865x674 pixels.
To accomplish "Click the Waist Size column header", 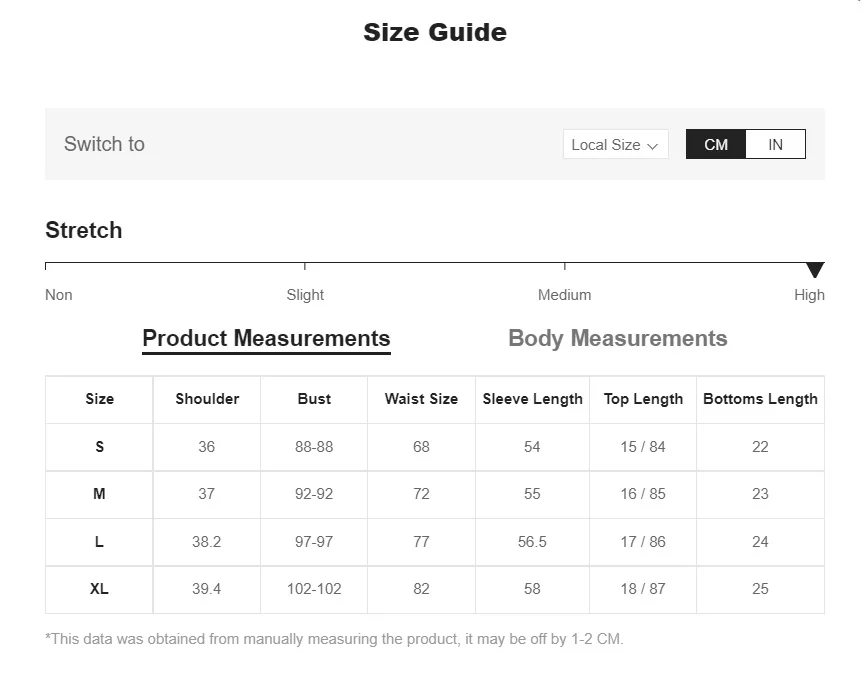I will pos(421,399).
